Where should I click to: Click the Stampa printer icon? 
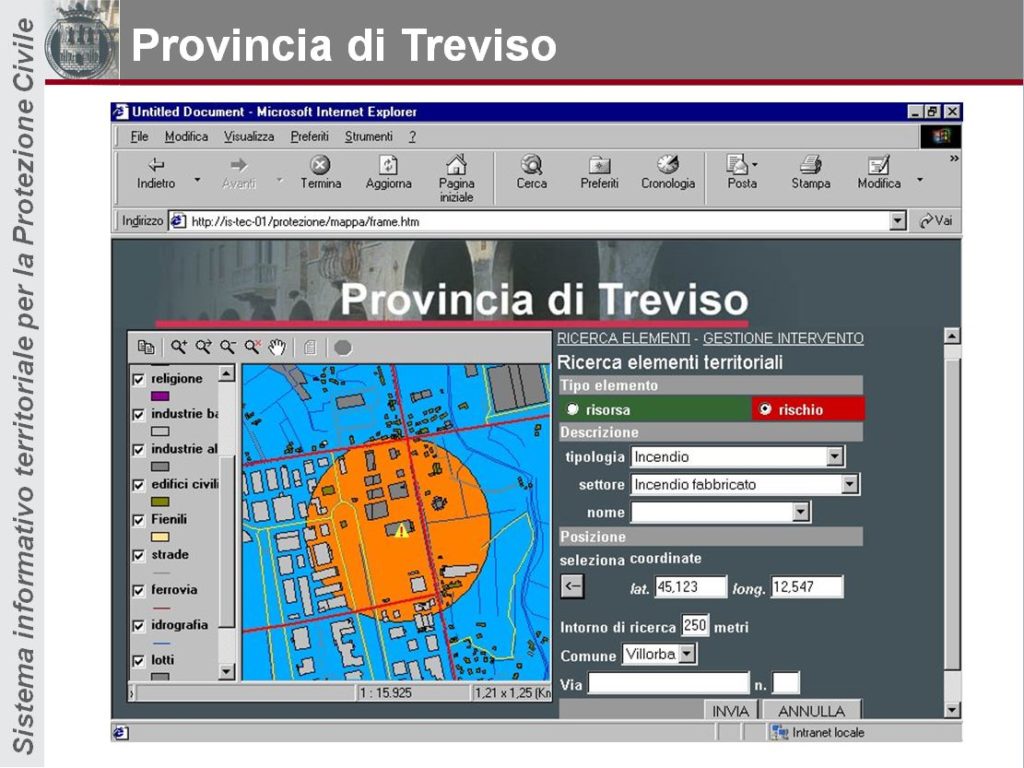click(x=810, y=164)
